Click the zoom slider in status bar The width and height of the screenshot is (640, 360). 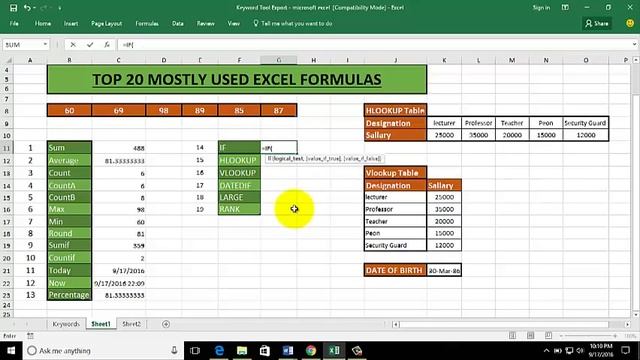click(588, 336)
